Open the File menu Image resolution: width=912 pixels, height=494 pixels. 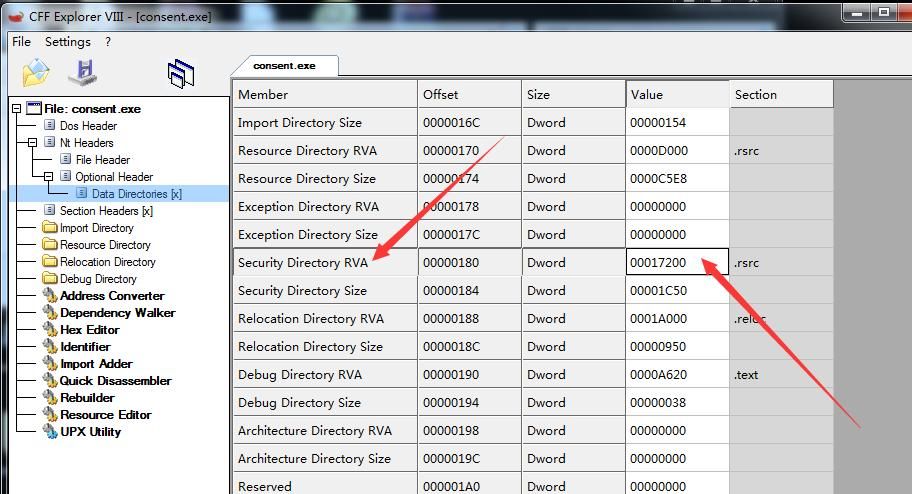pyautogui.click(x=21, y=42)
